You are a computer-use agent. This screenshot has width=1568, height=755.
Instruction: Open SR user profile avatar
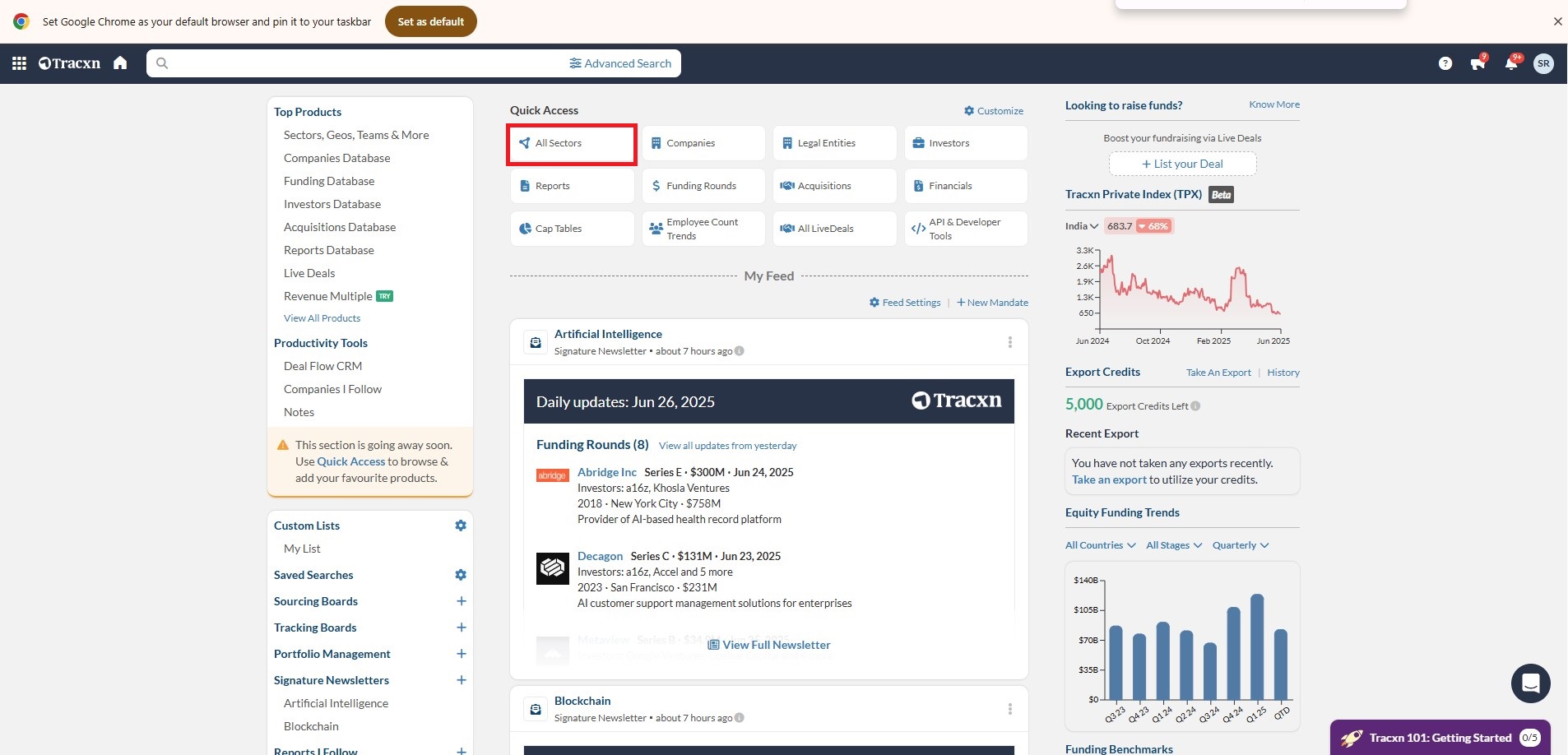pos(1543,63)
